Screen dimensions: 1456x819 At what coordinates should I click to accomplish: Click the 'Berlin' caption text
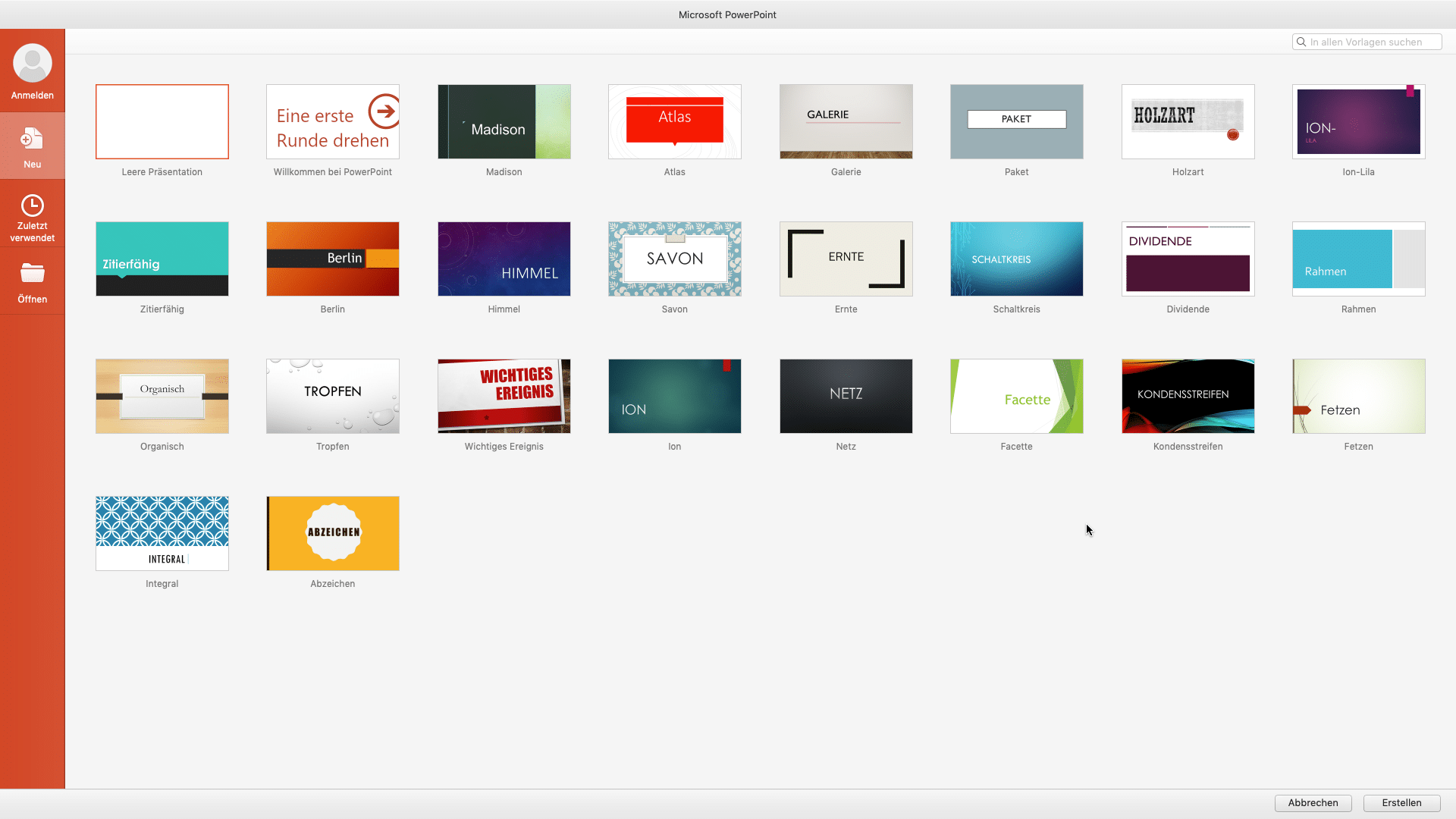(333, 309)
